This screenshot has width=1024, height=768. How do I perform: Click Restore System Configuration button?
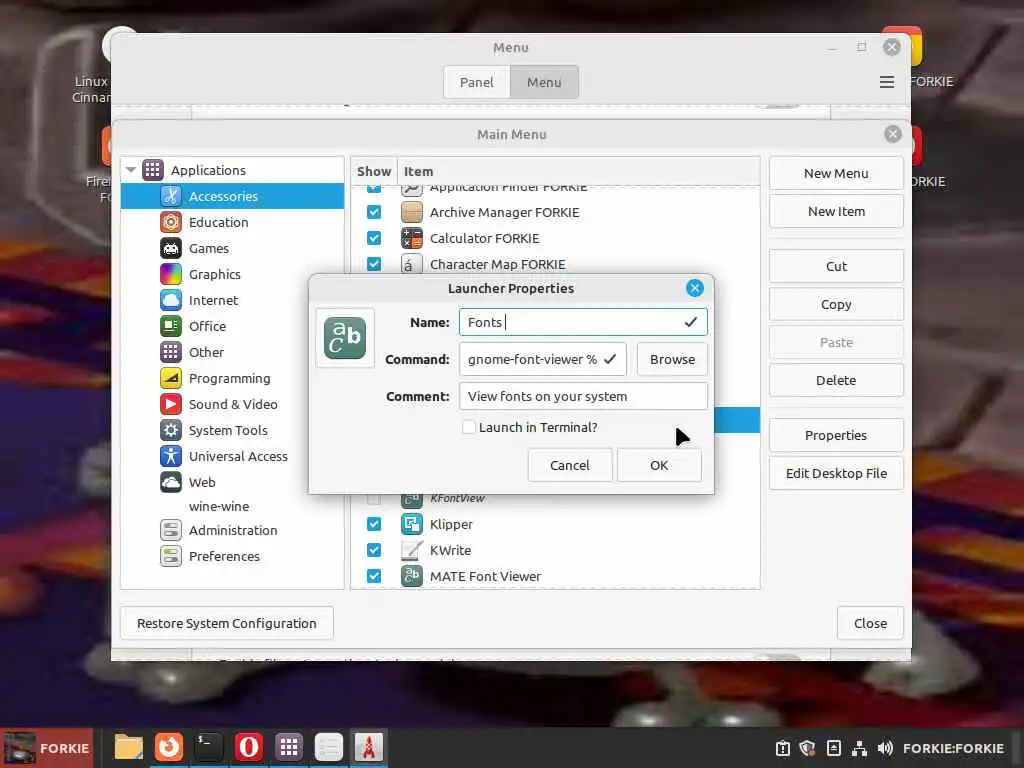227,623
